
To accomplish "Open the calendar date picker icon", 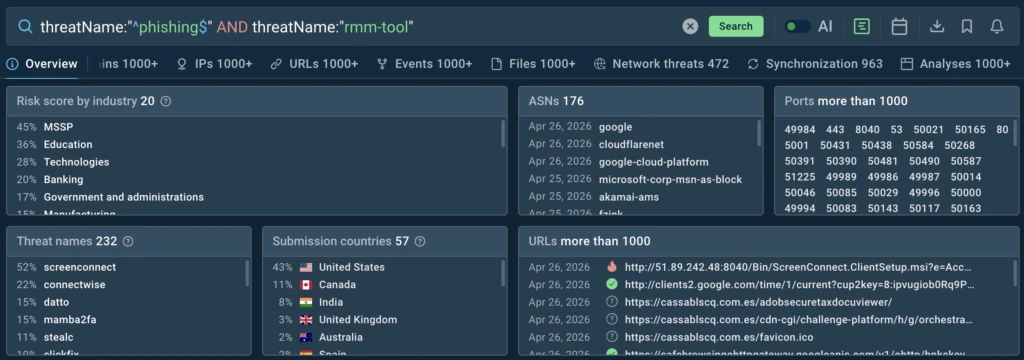I will coord(899,26).
